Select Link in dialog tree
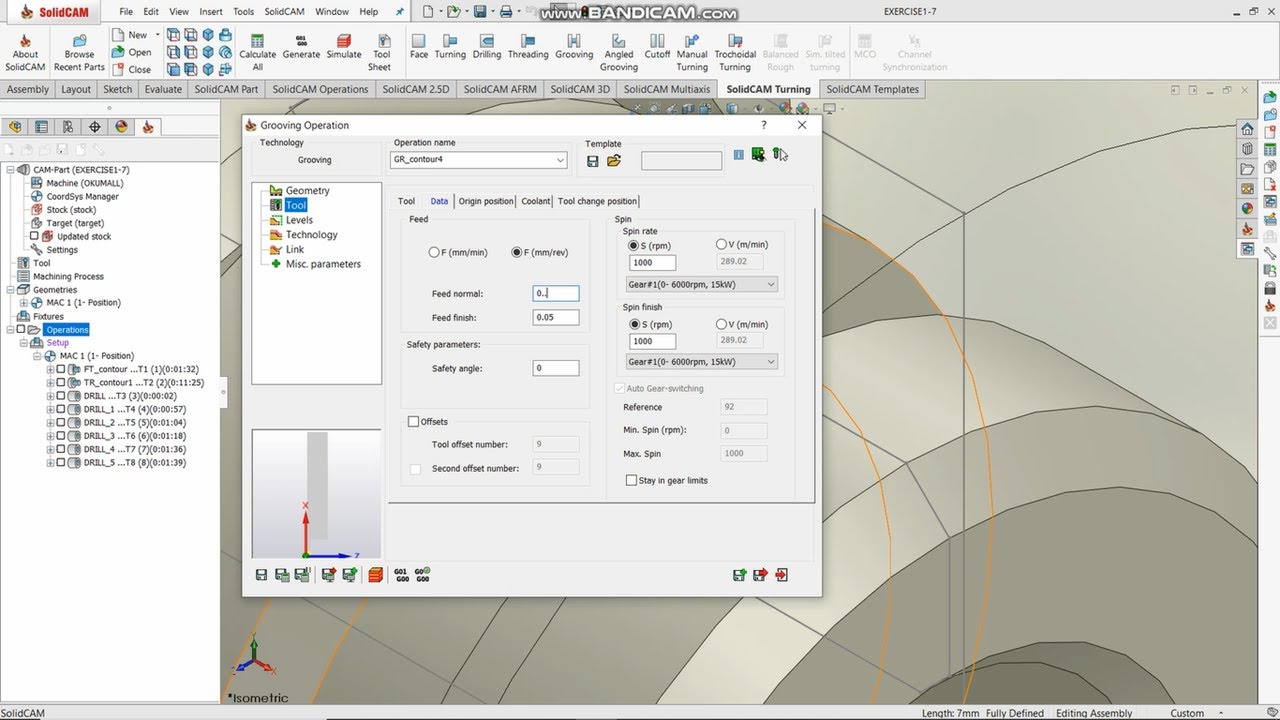 pos(294,249)
